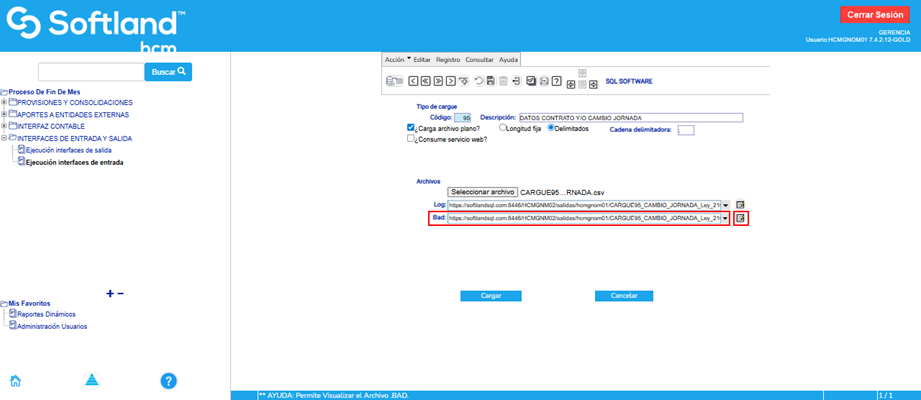This screenshot has width=921, height=400.
Task: Click the Cadena delimitadora input field
Action: pos(685,130)
